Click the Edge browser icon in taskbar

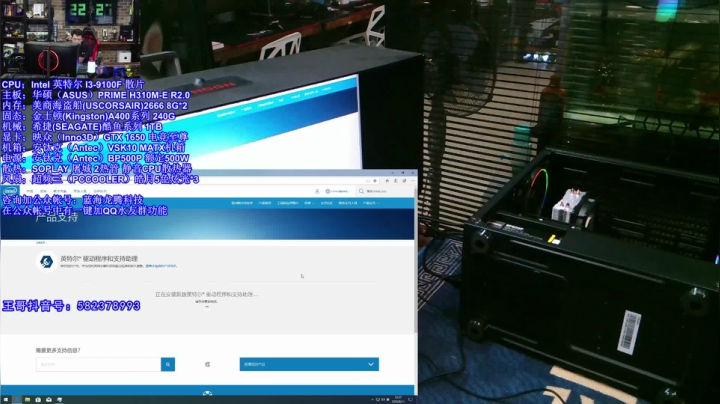pos(17,400)
